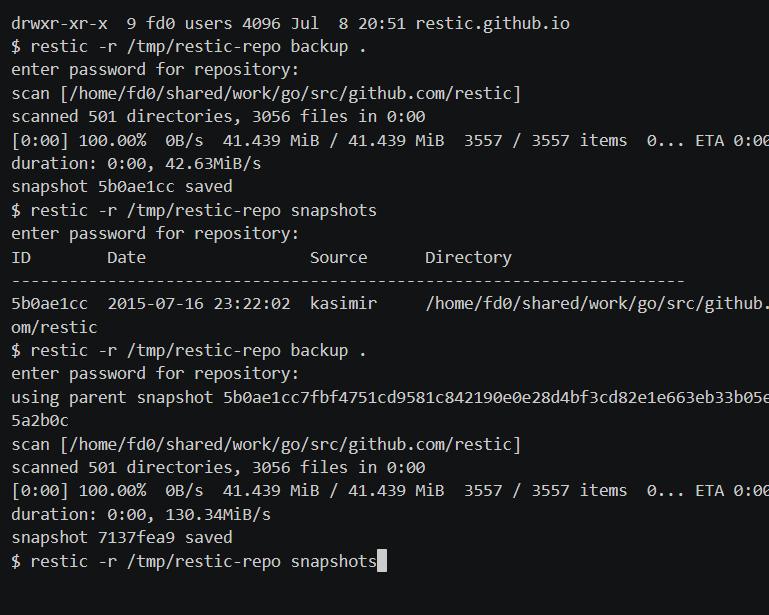Click the wrapped '5a2b0c' hash remainder
The height and width of the screenshot is (615, 769).
point(40,421)
